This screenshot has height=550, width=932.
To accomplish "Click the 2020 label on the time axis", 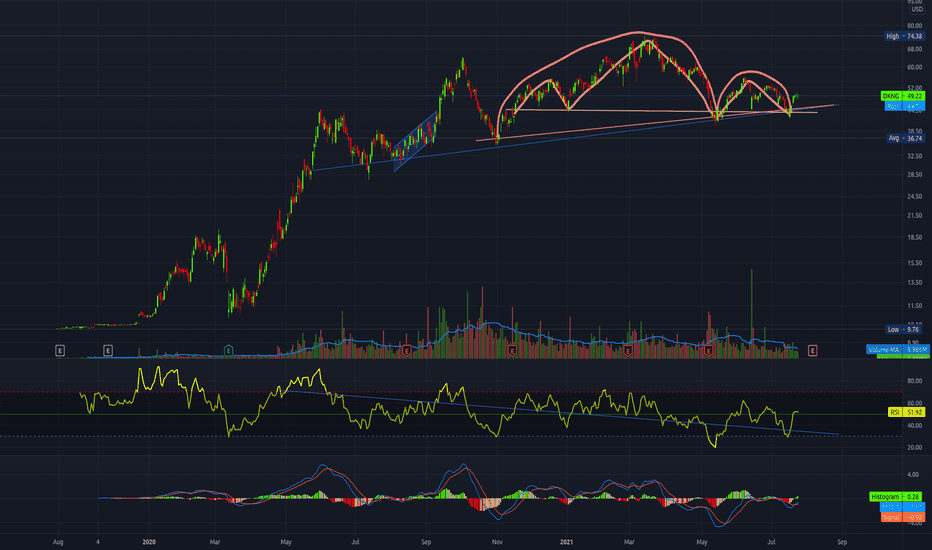I will 149,542.
